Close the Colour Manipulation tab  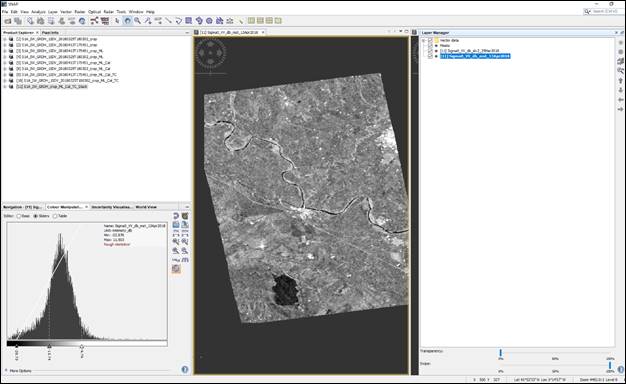pos(86,207)
